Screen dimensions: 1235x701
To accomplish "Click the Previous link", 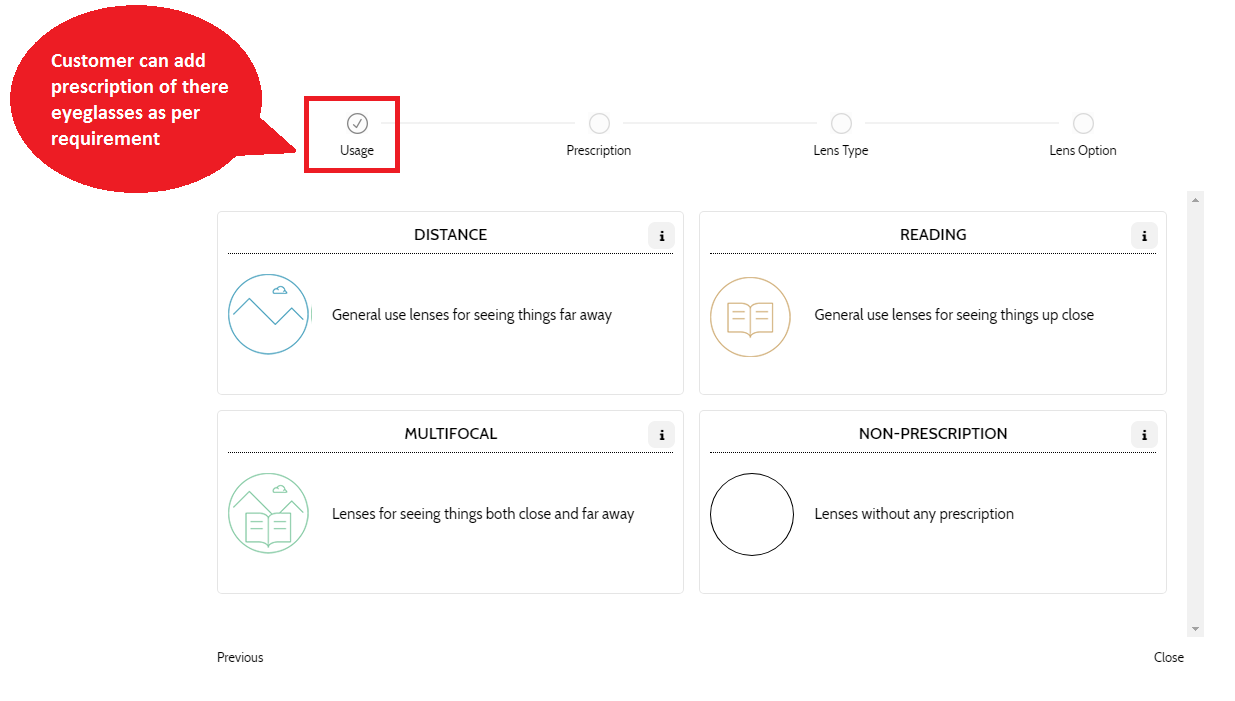I will click(x=240, y=657).
